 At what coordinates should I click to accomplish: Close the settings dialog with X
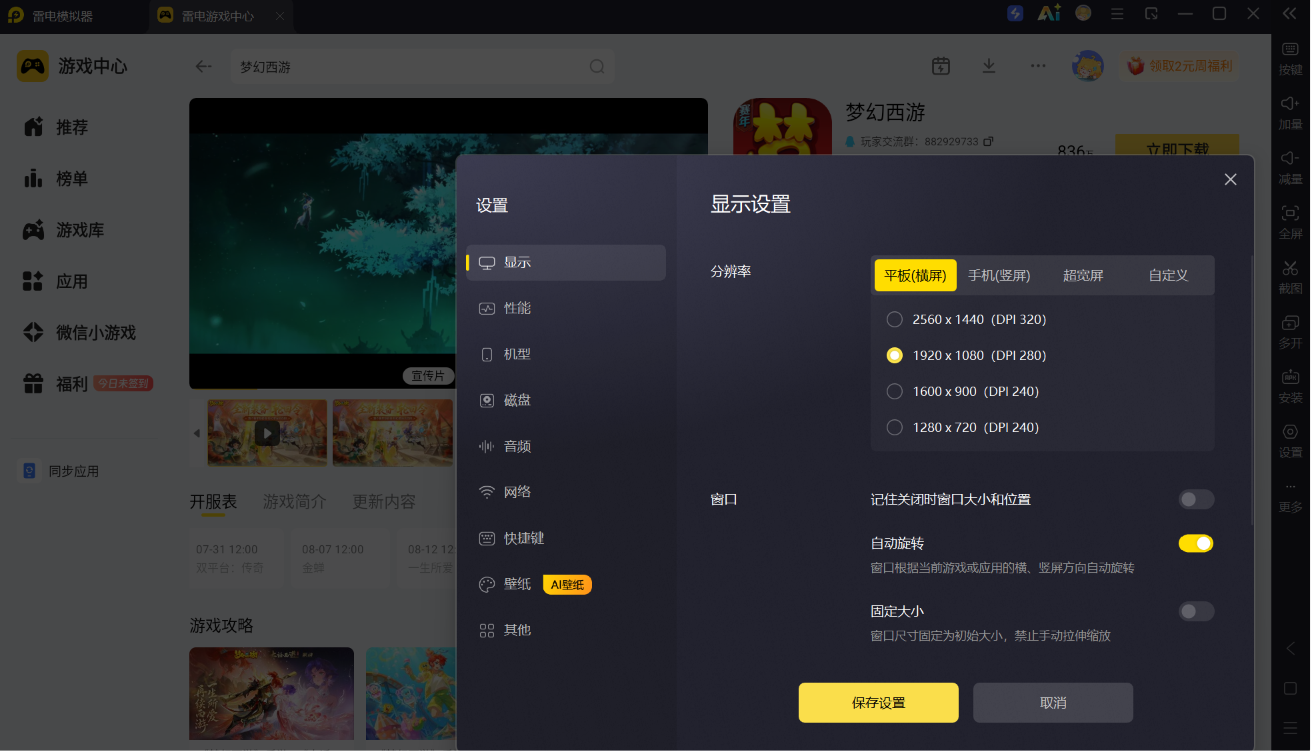(x=1230, y=179)
